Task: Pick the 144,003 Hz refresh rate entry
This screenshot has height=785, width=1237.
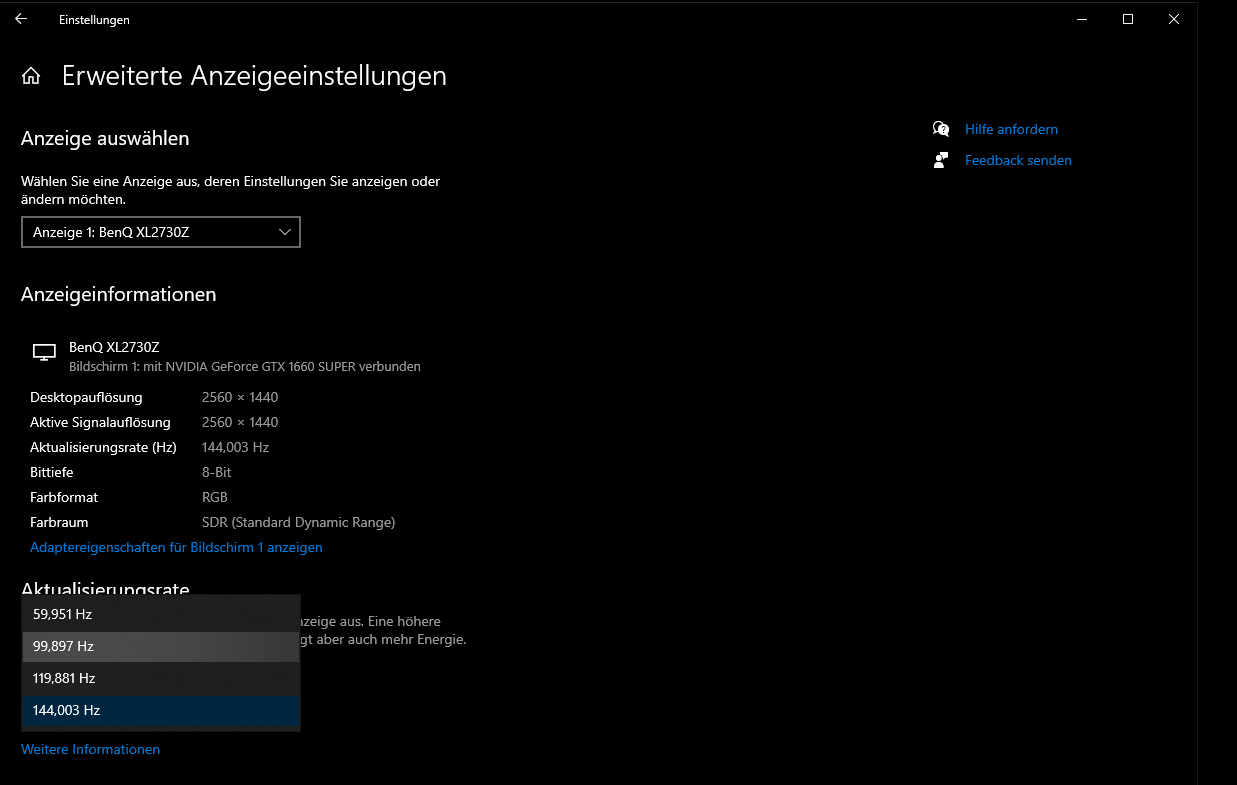Action: click(161, 710)
